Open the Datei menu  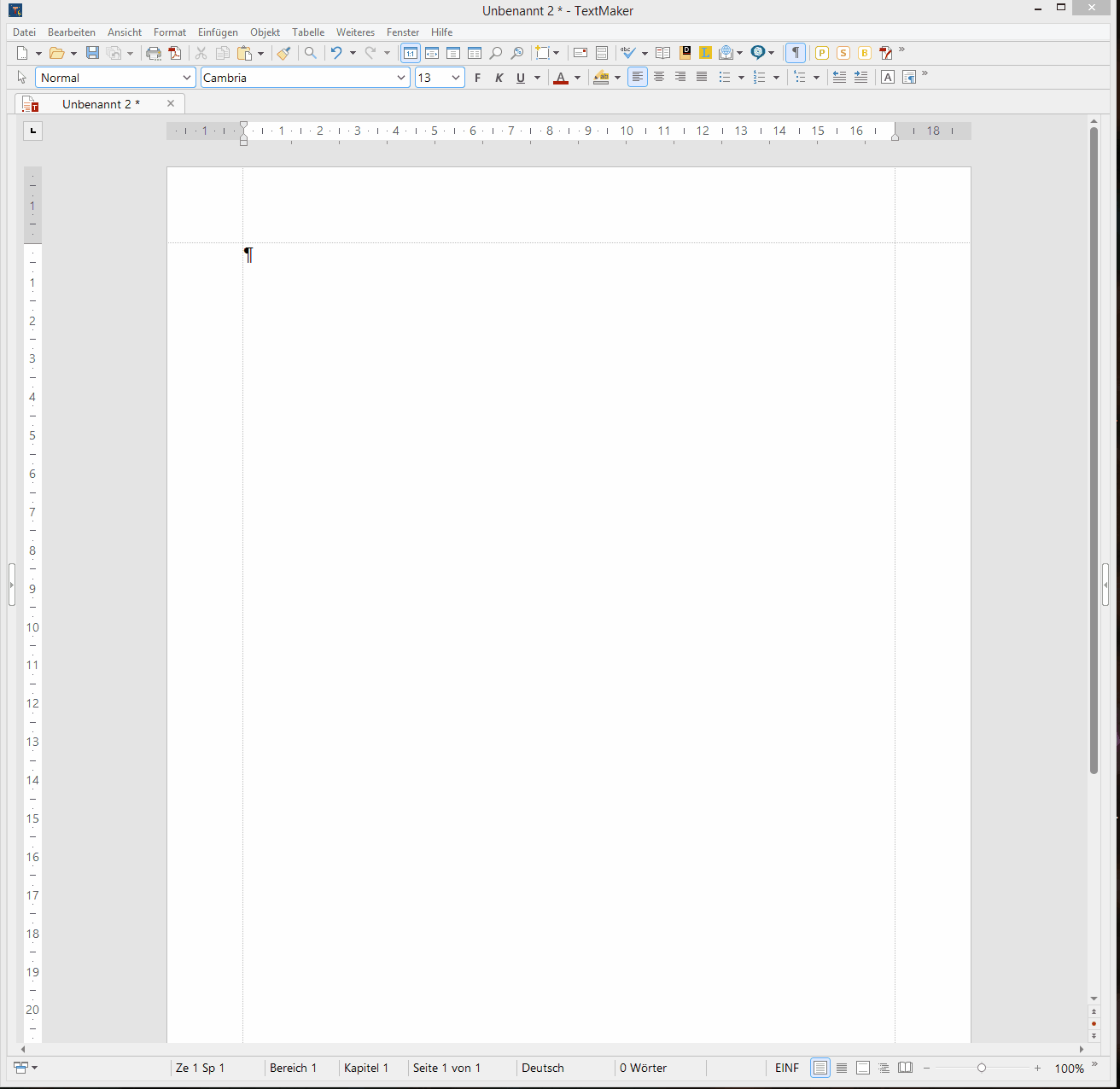[x=24, y=32]
